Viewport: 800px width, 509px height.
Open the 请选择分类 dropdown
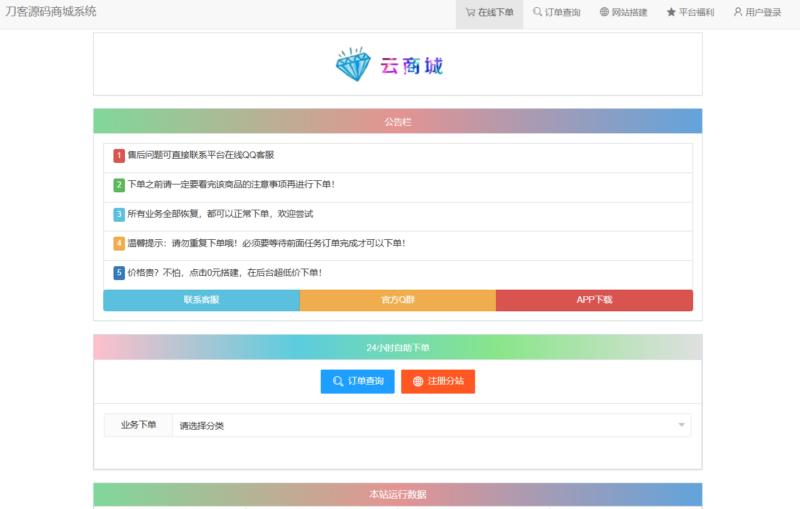click(x=432, y=425)
